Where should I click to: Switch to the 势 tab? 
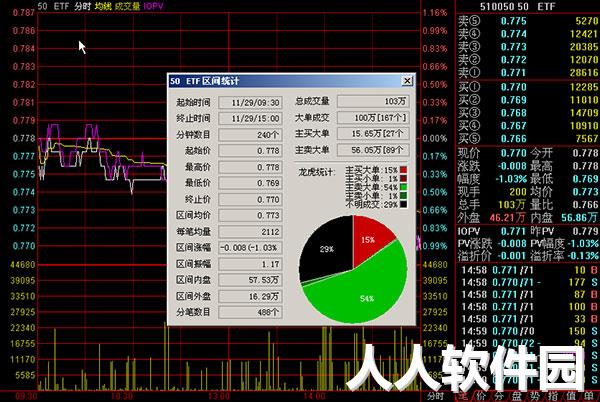pos(535,396)
